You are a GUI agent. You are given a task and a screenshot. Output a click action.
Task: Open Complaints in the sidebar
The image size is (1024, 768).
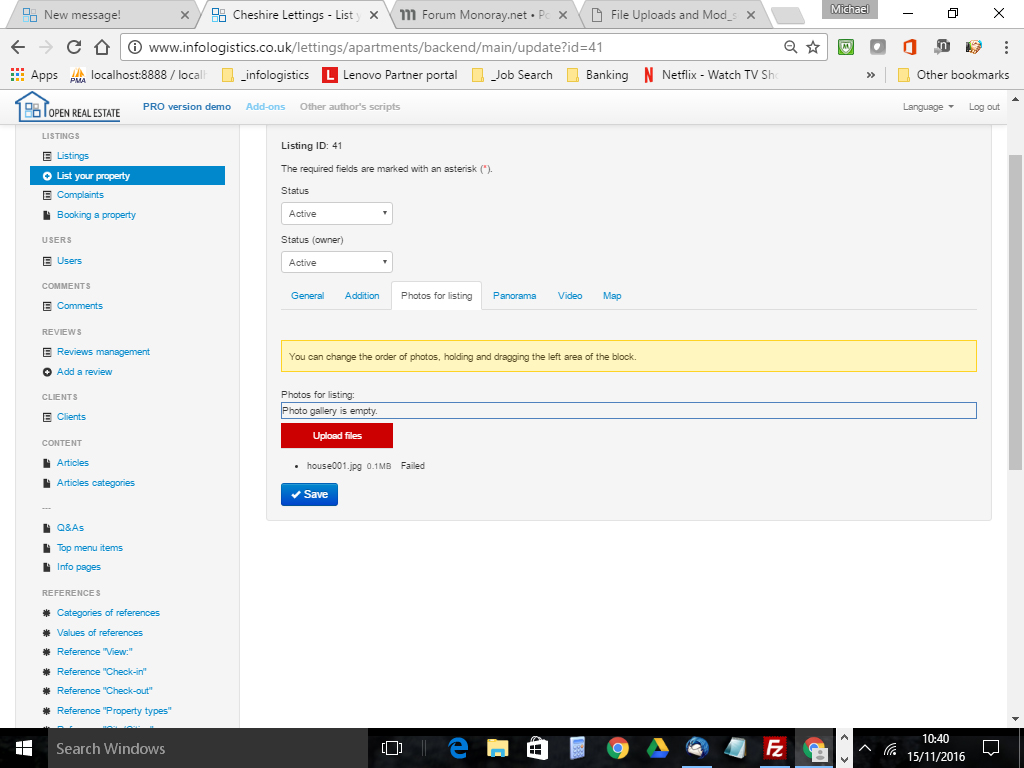[x=80, y=195]
